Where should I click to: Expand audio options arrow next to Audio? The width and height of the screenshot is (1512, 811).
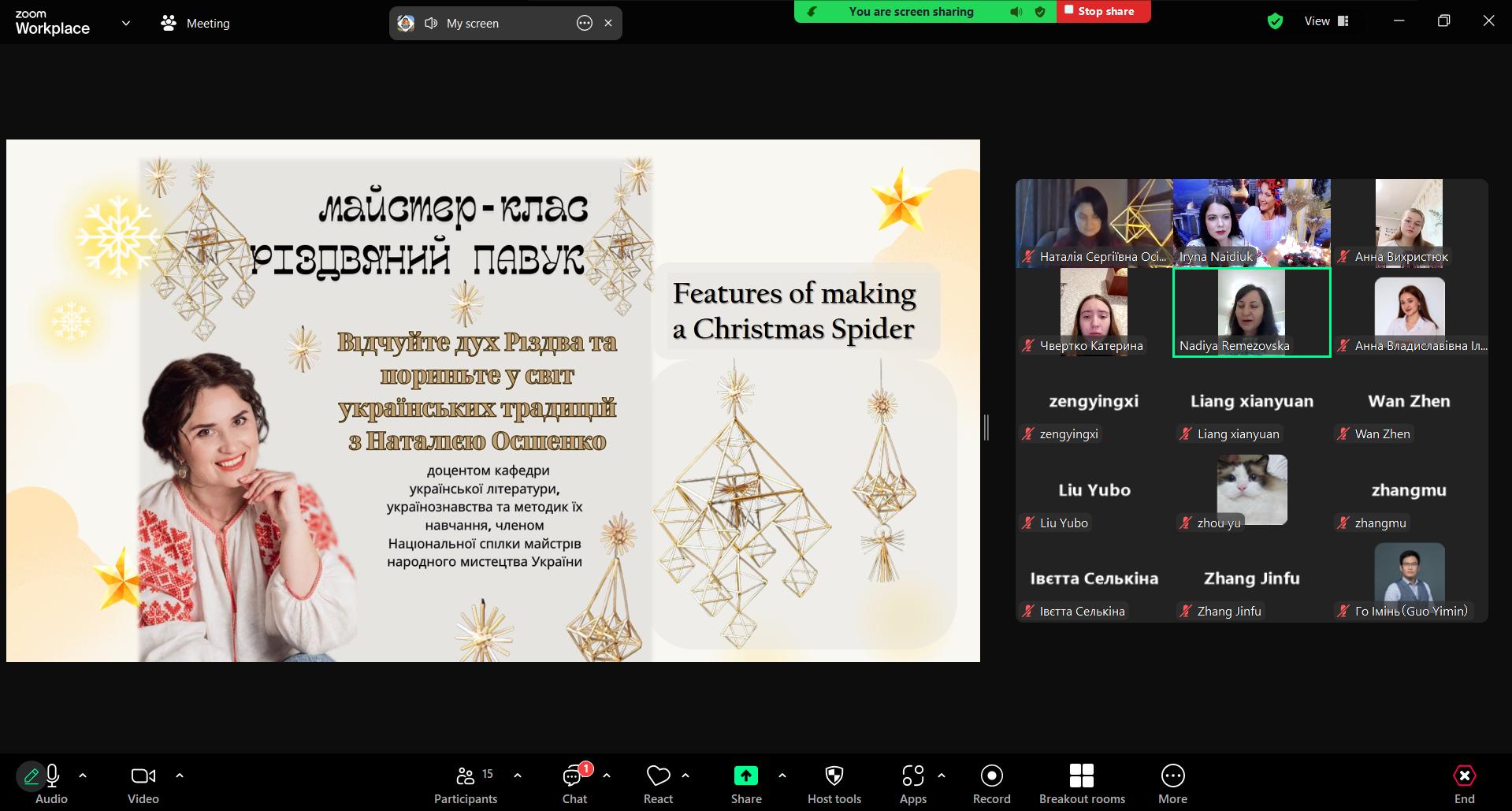83,776
